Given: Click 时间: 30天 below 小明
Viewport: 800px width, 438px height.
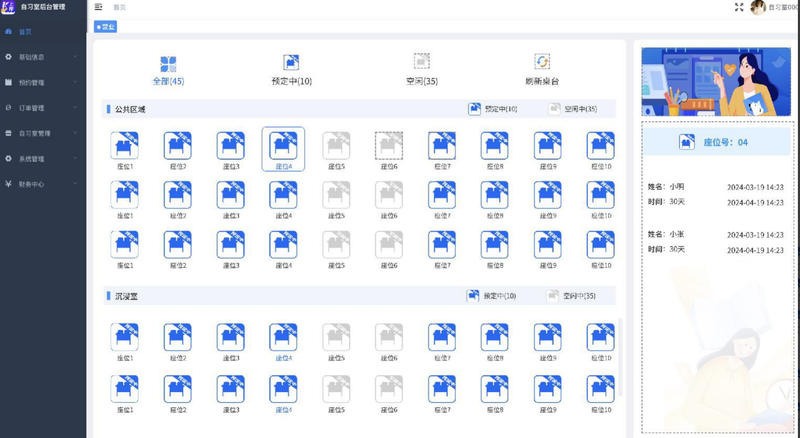Looking at the screenshot, I should click(x=666, y=202).
